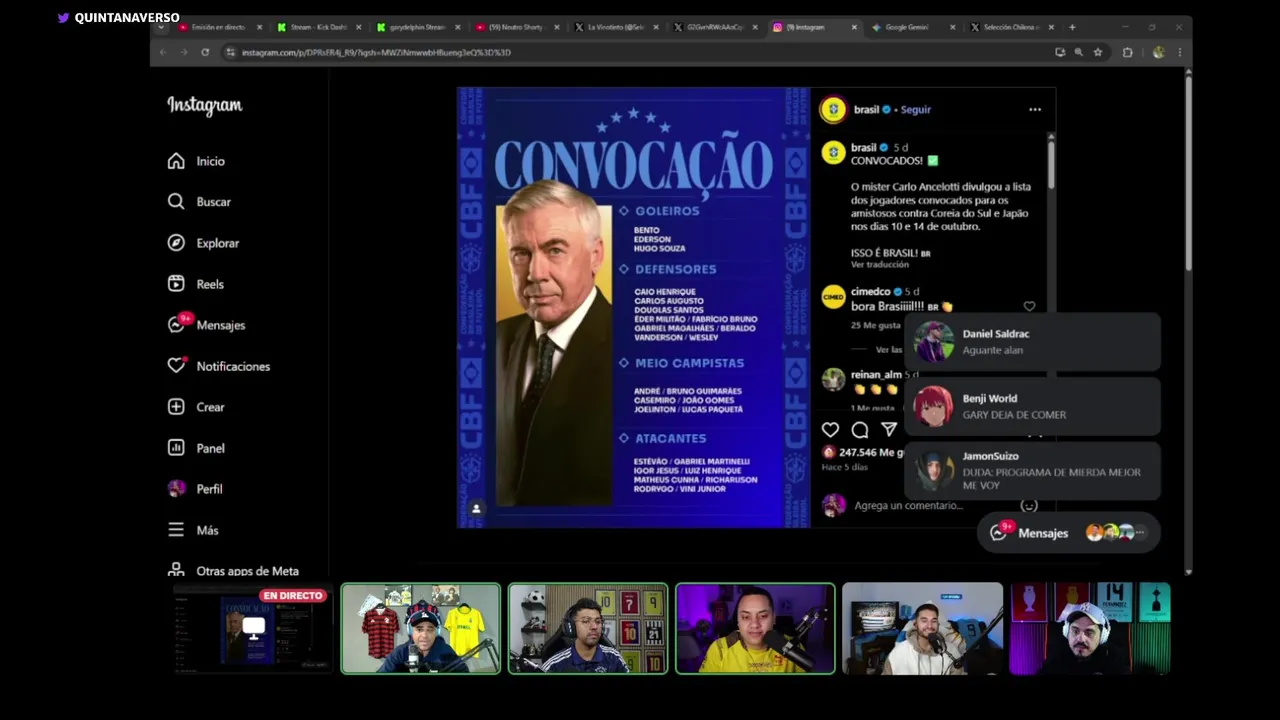This screenshot has height=720, width=1280.
Task: Open the Buscar search icon
Action: pos(176,201)
